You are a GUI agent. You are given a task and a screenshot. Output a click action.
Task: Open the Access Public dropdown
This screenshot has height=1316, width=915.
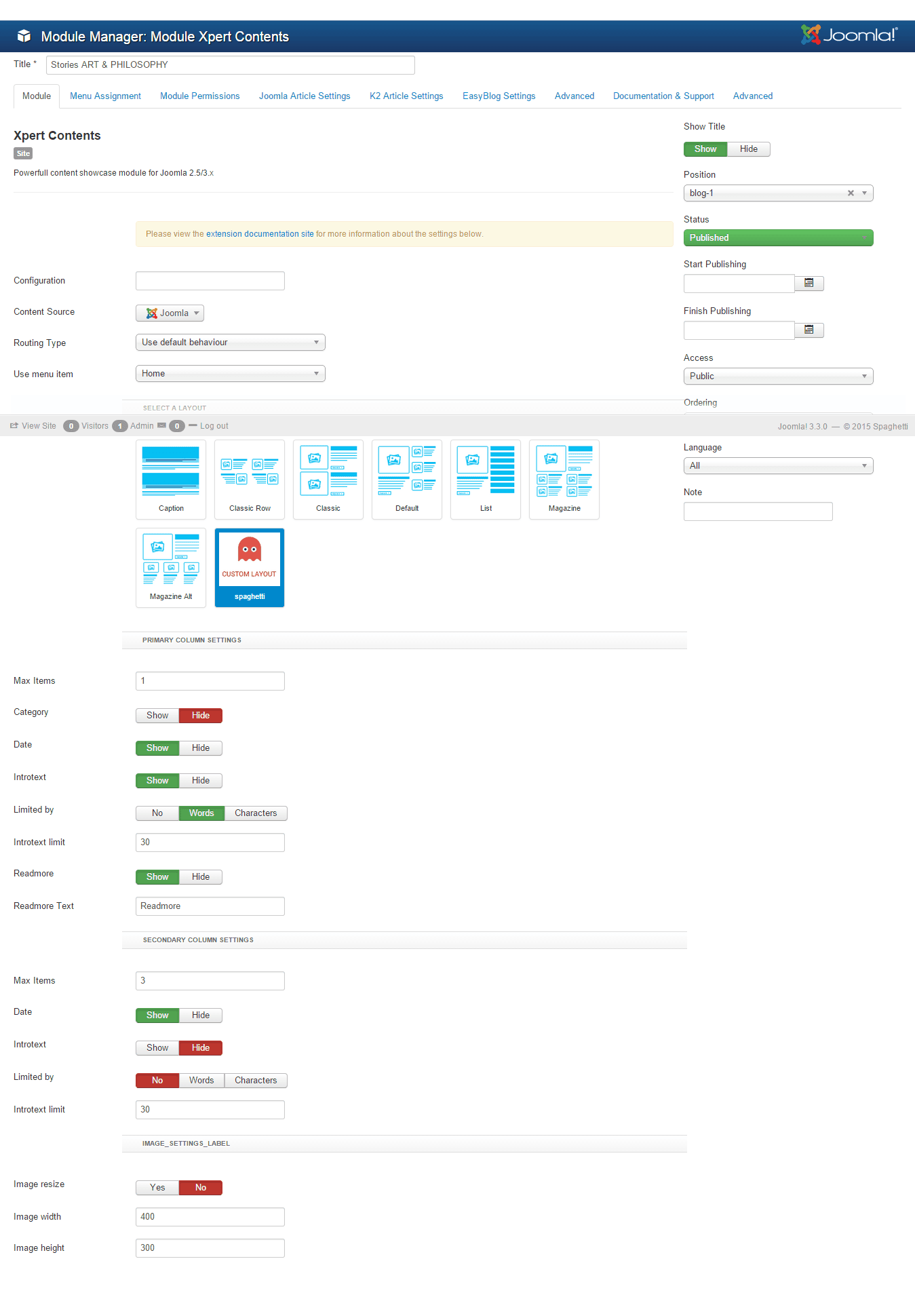click(778, 376)
